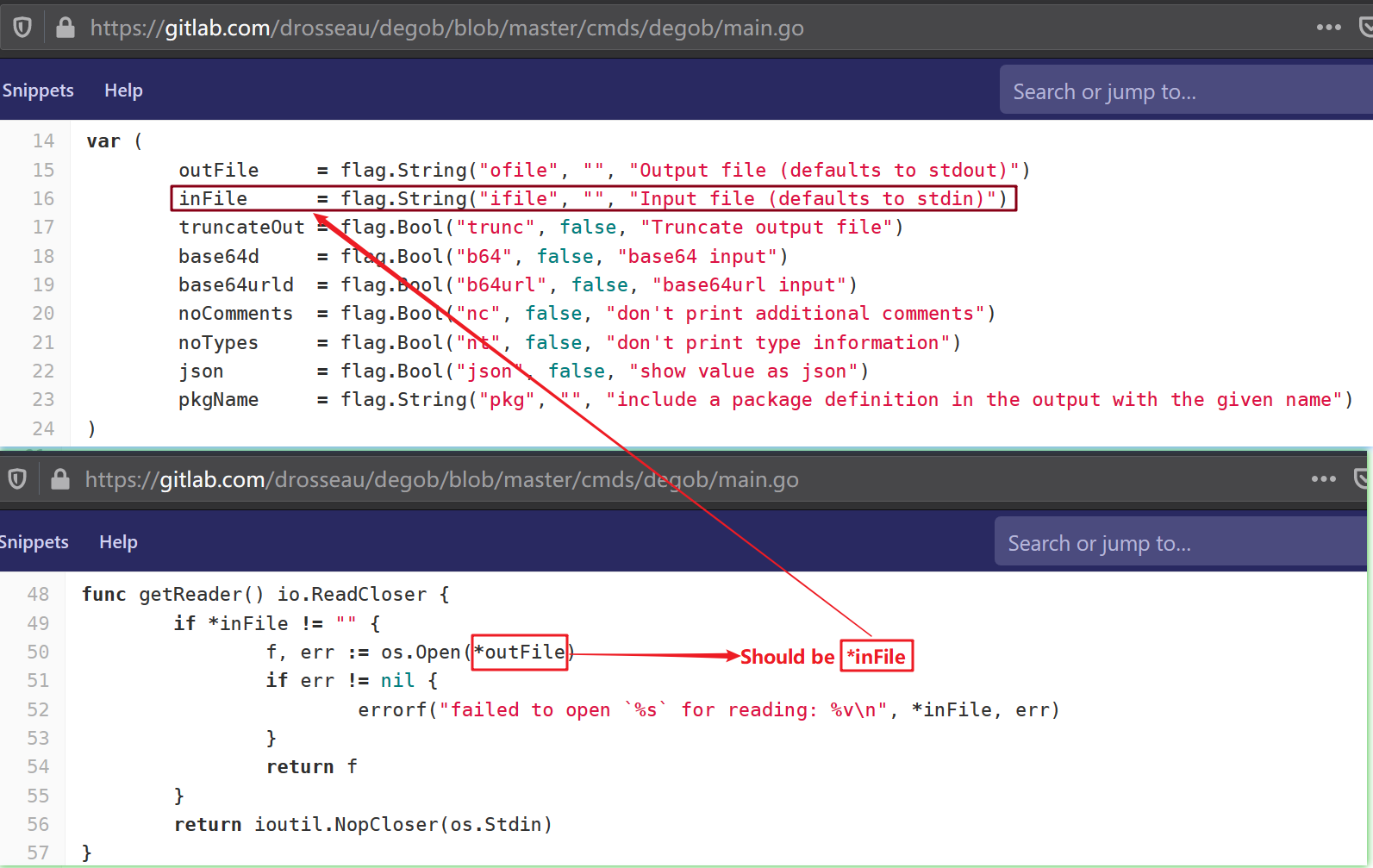Image resolution: width=1373 pixels, height=868 pixels.
Task: Click the padlock icon in upper address bar
Action: point(66,28)
